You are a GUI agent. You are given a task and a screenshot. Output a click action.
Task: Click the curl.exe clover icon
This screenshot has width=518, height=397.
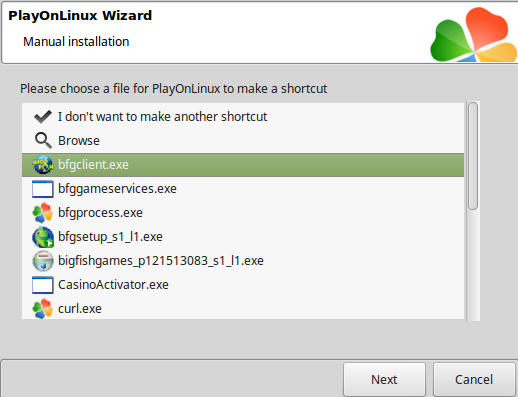coord(43,309)
